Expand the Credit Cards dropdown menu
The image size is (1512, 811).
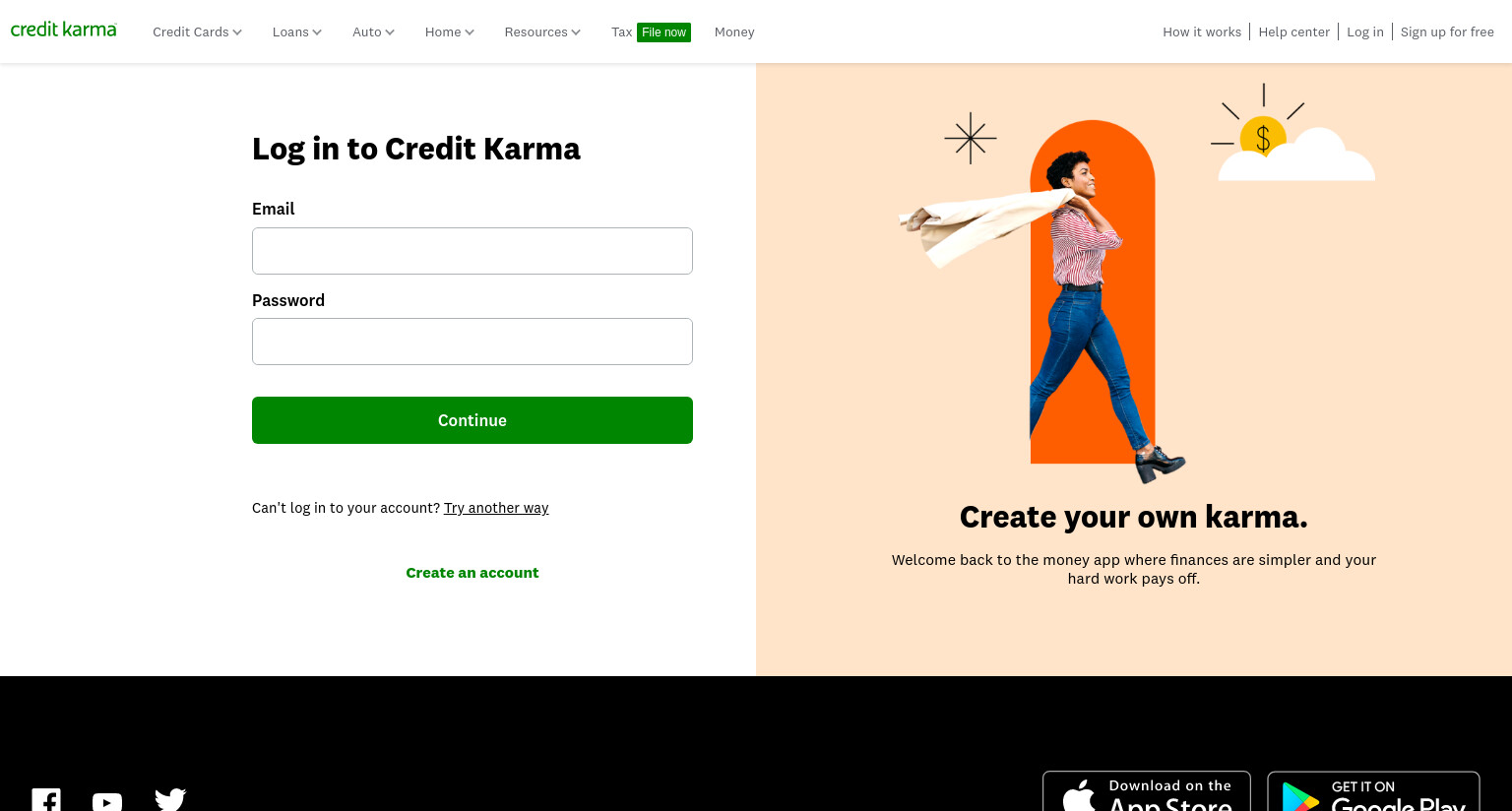click(197, 32)
